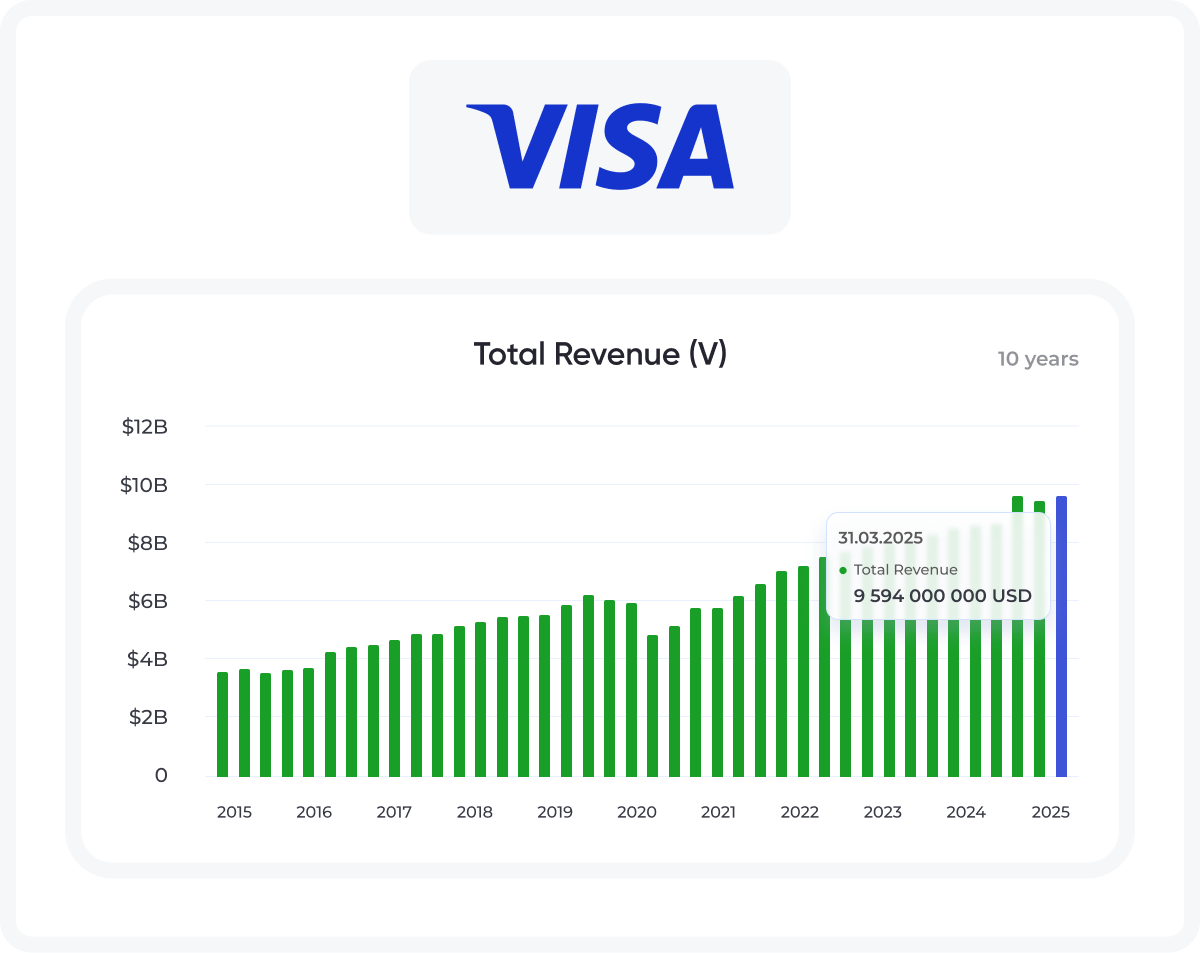Image resolution: width=1200 pixels, height=953 pixels.
Task: Select the tallest green bar left of the blue bar's neighbor
Action: [x=1017, y=636]
